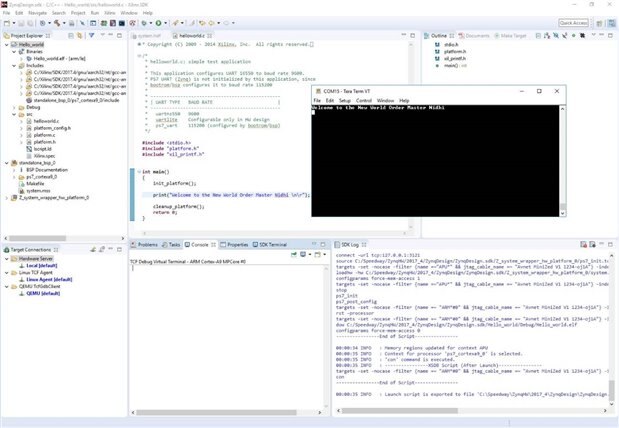The image size is (619, 428).
Task: Click the New file toolbar icon
Action: click(x=6, y=22)
